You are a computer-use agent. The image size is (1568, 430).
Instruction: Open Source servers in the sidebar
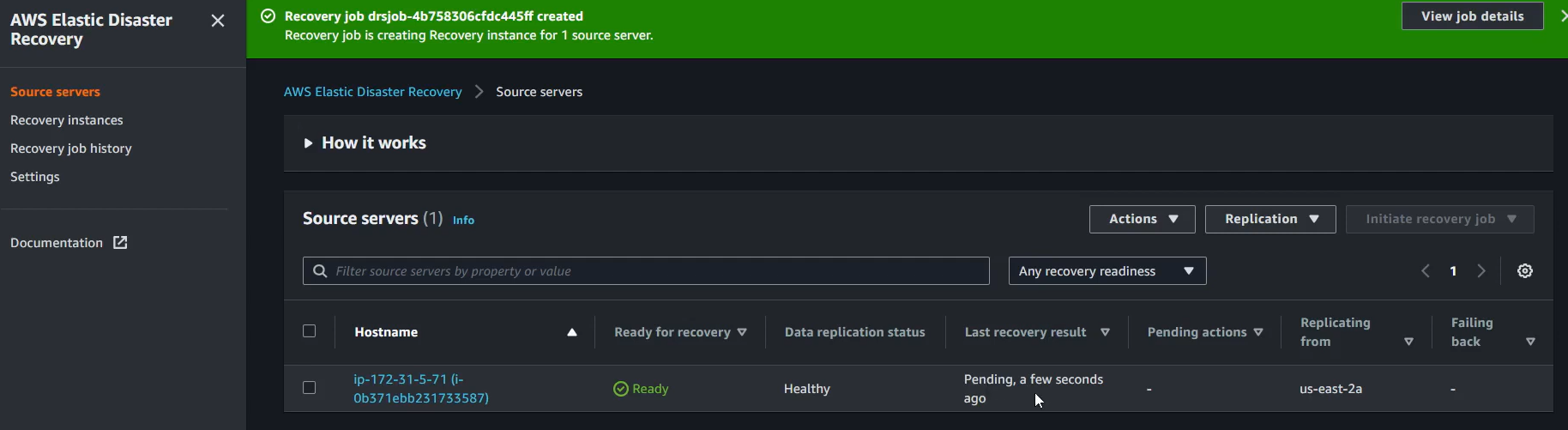pos(55,92)
